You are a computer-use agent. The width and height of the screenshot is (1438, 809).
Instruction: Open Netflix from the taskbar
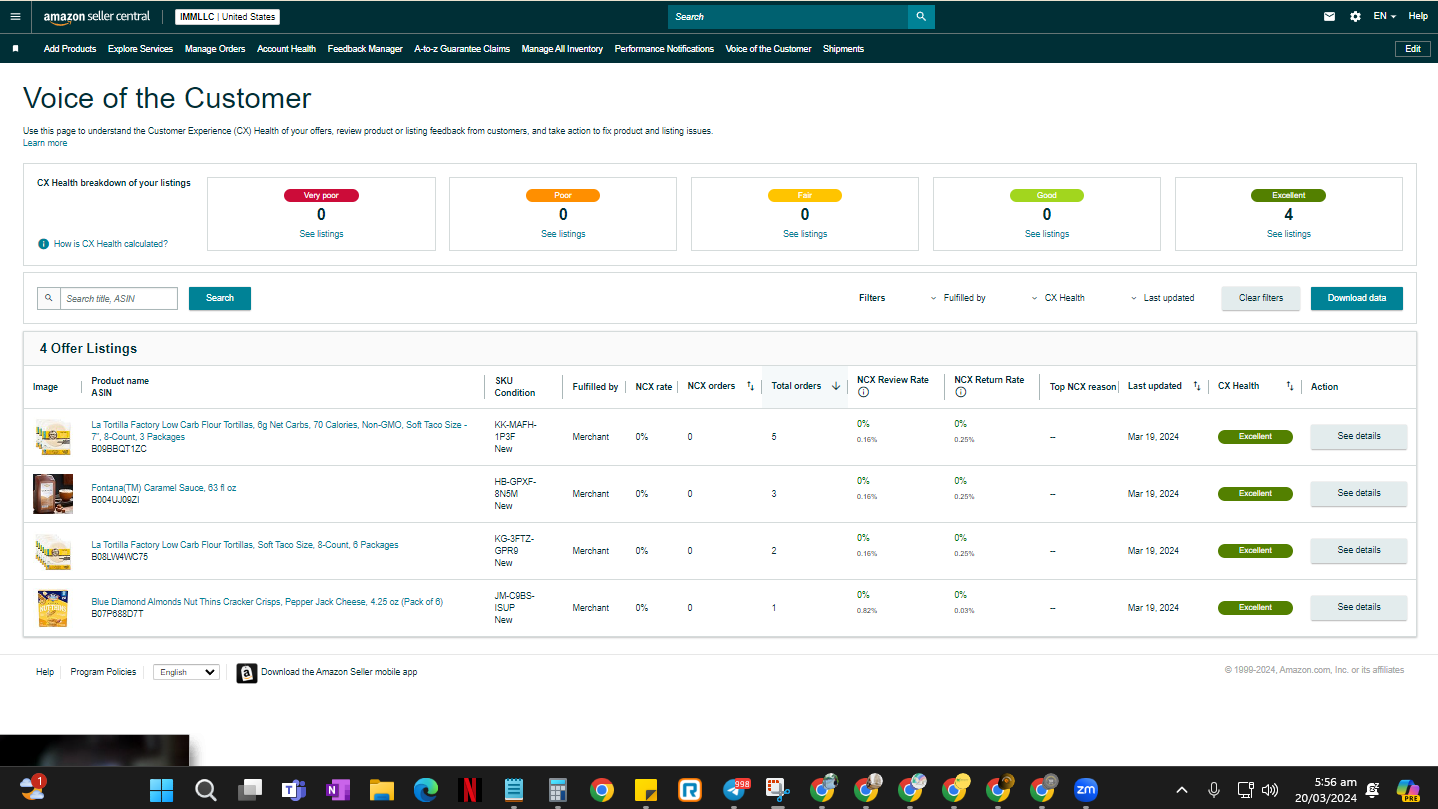[x=469, y=790]
